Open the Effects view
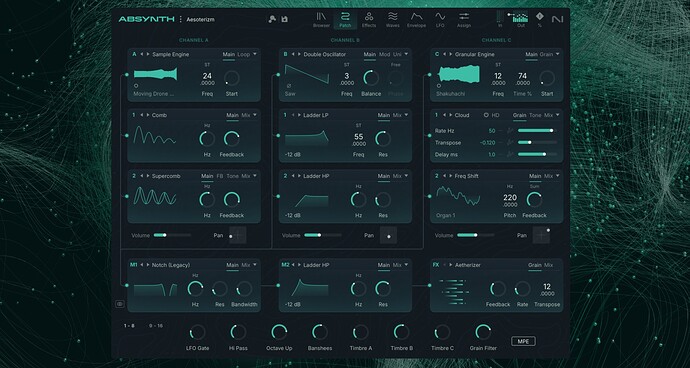This screenshot has height=368, width=690. (x=369, y=20)
